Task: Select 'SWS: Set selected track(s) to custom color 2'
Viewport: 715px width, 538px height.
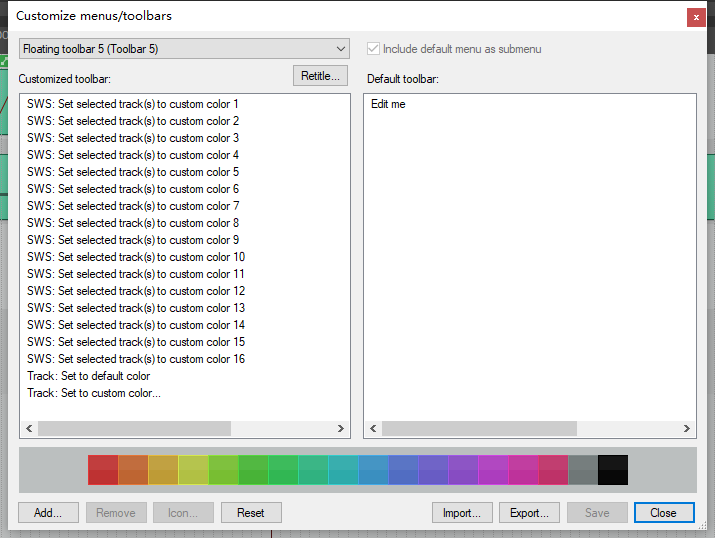Action: (x=133, y=121)
